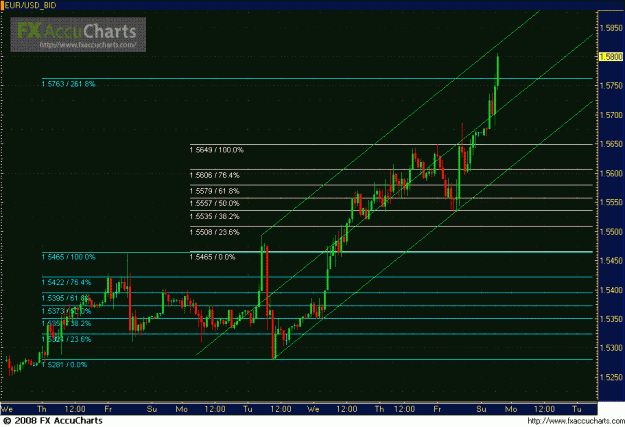Select the 1.5450 price axis label

611,261
